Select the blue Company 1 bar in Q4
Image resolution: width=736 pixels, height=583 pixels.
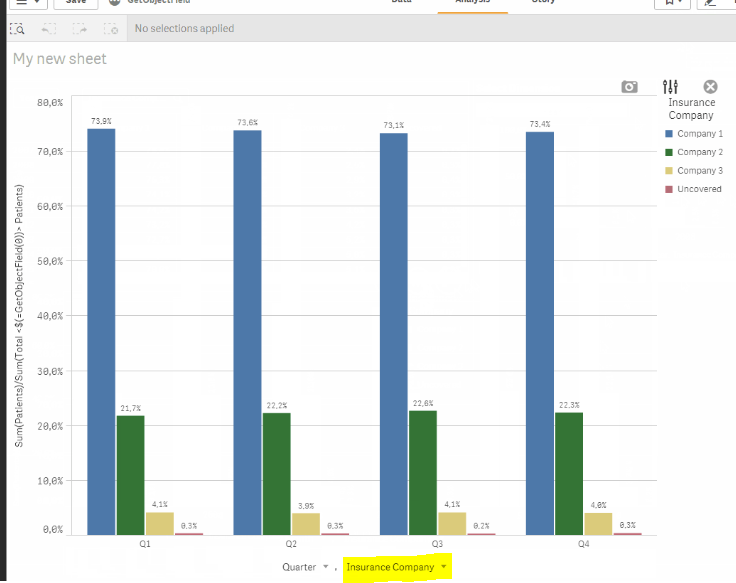[540, 333]
